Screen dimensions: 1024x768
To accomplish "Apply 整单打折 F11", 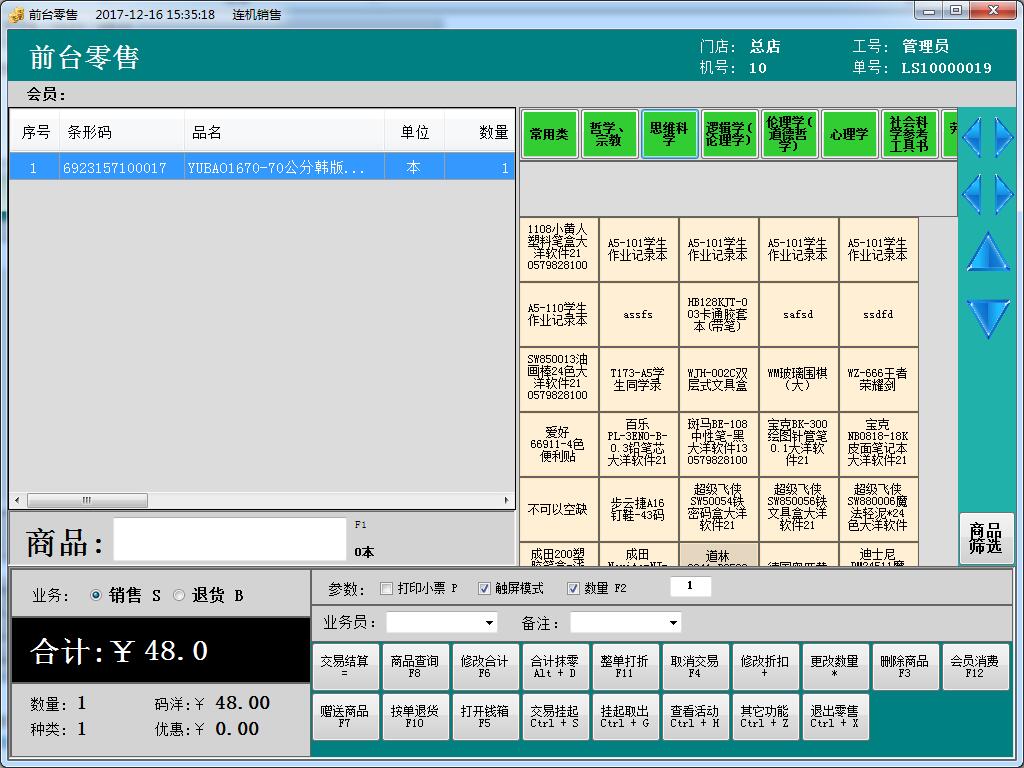I will 625,667.
